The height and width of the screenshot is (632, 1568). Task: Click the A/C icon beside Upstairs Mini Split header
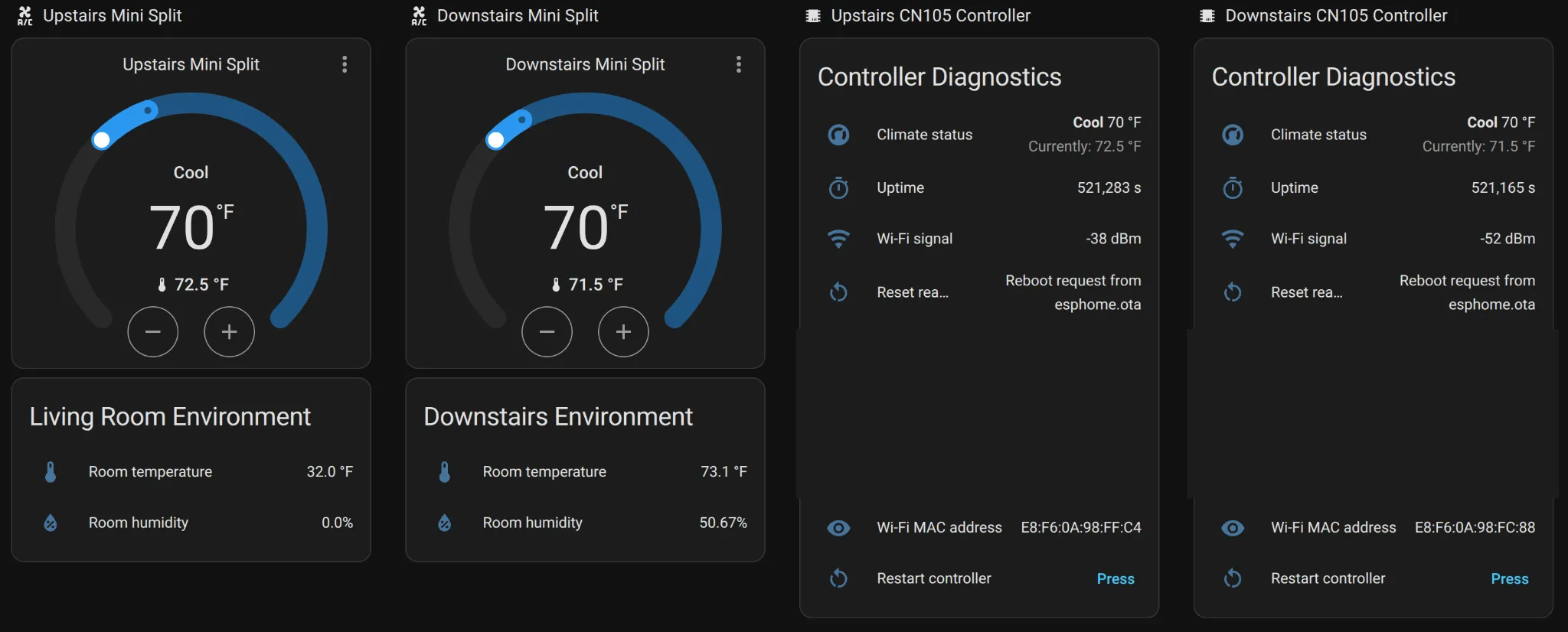coord(25,15)
